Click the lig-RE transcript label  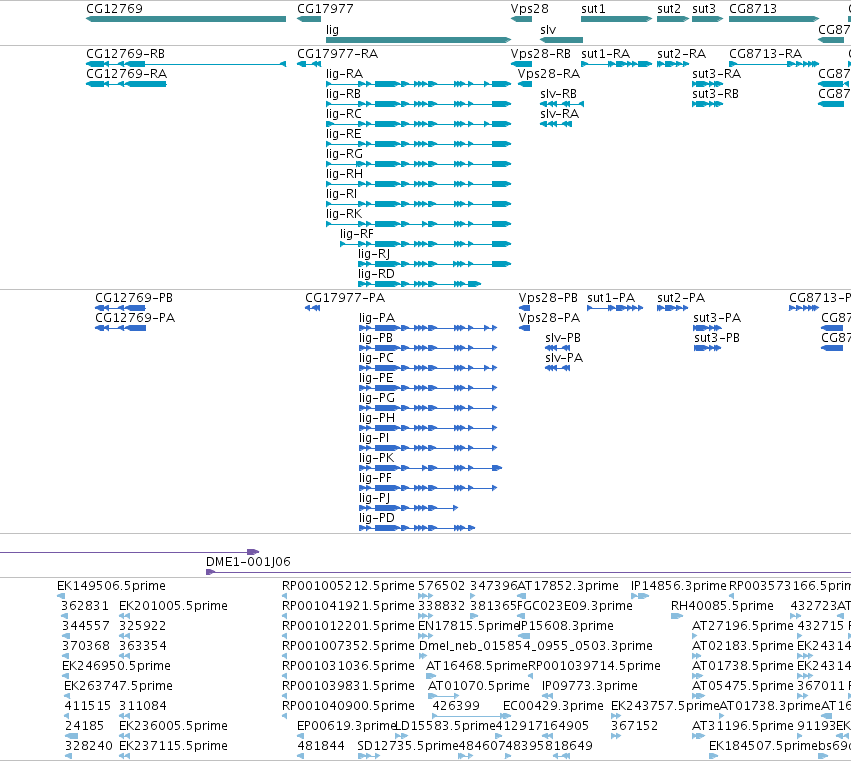(344, 134)
